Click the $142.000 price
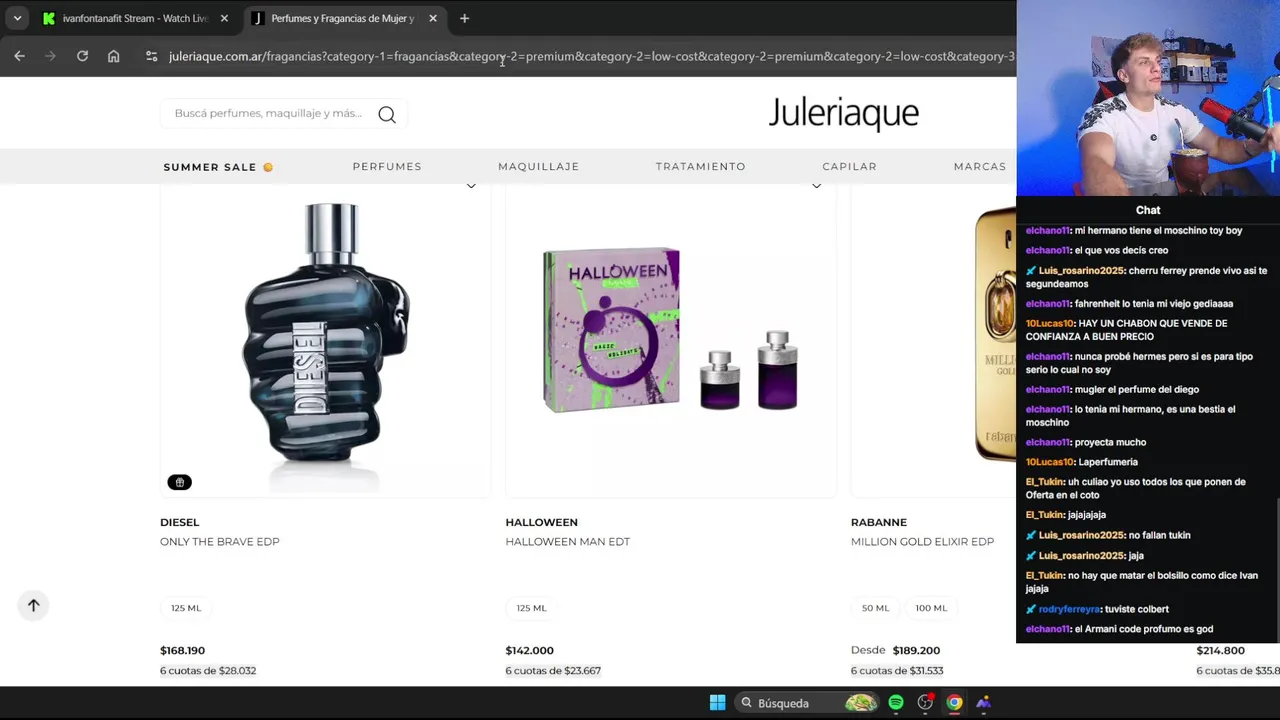The width and height of the screenshot is (1280, 720). 529,650
